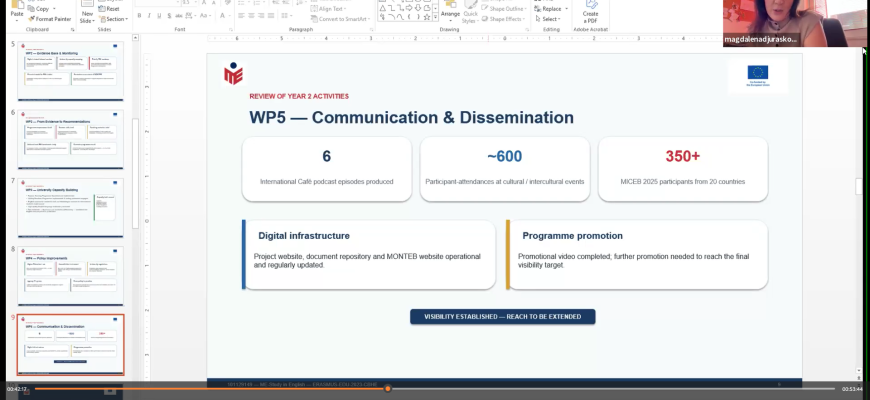Click the Reset slide button
The width and height of the screenshot is (870, 400).
109,9
